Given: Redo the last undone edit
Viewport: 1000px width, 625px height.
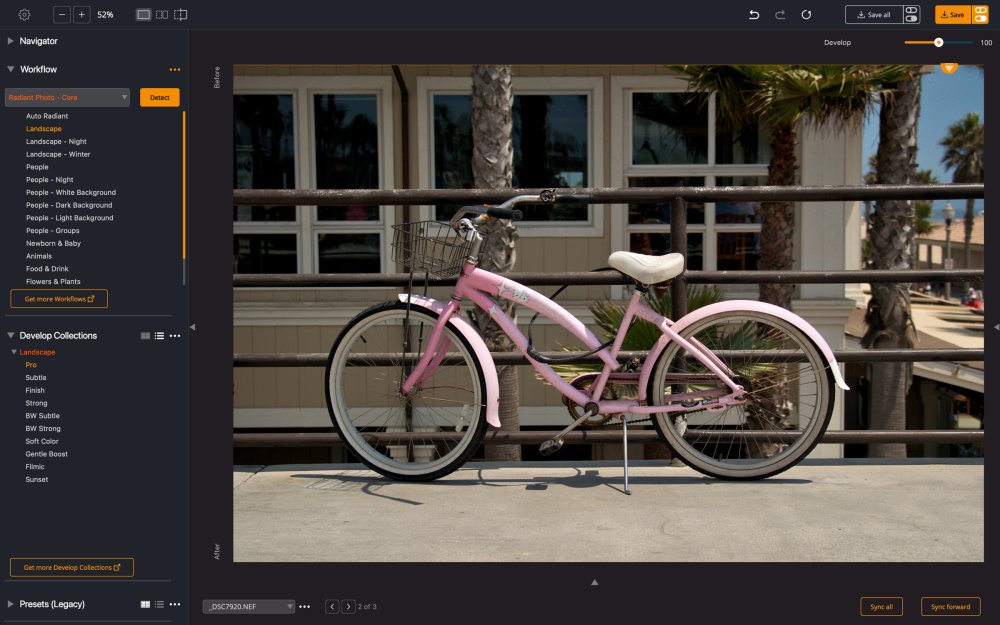Looking at the screenshot, I should (x=780, y=15).
